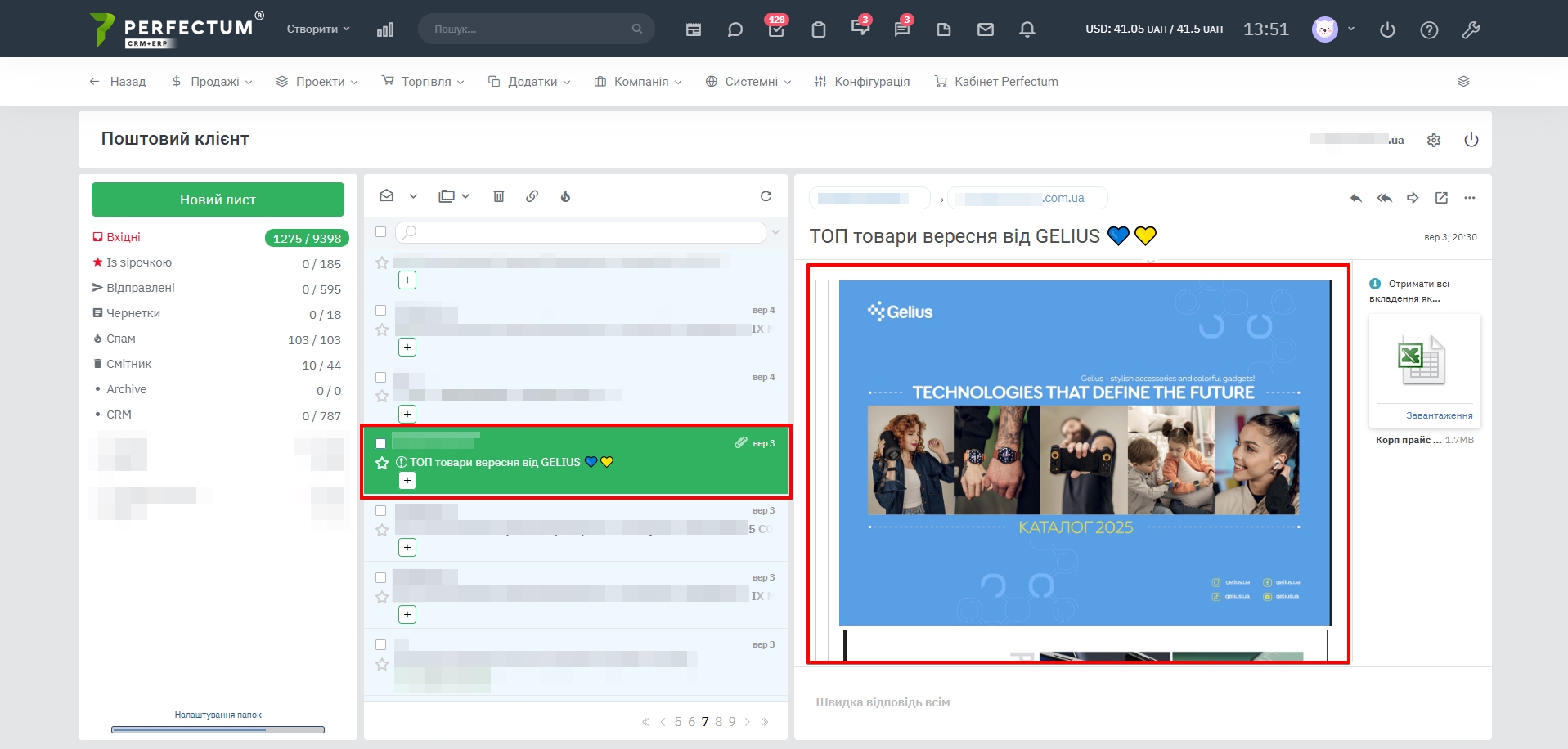Open the Компанія menu

click(x=638, y=82)
